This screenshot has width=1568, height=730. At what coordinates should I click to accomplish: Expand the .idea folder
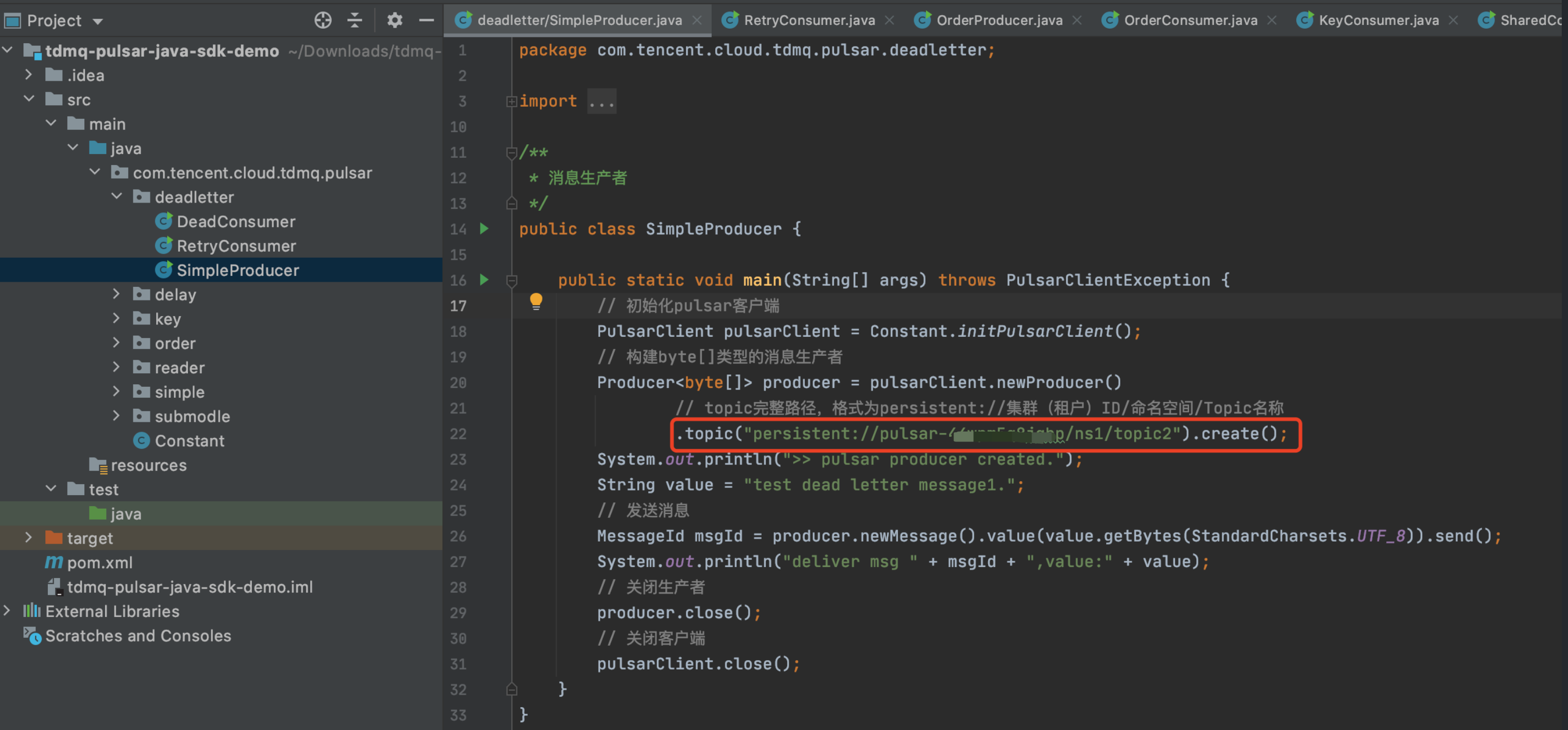click(x=29, y=74)
